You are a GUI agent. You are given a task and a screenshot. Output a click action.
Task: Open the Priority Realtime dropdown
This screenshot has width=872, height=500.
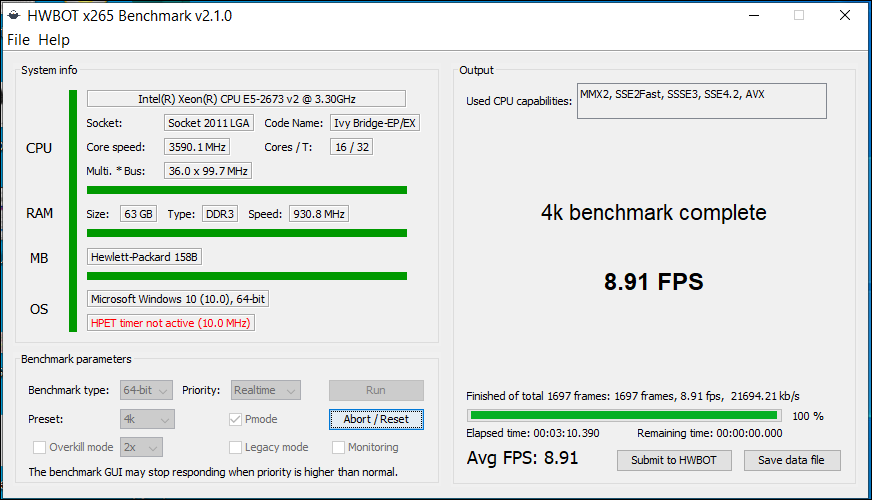[266, 390]
